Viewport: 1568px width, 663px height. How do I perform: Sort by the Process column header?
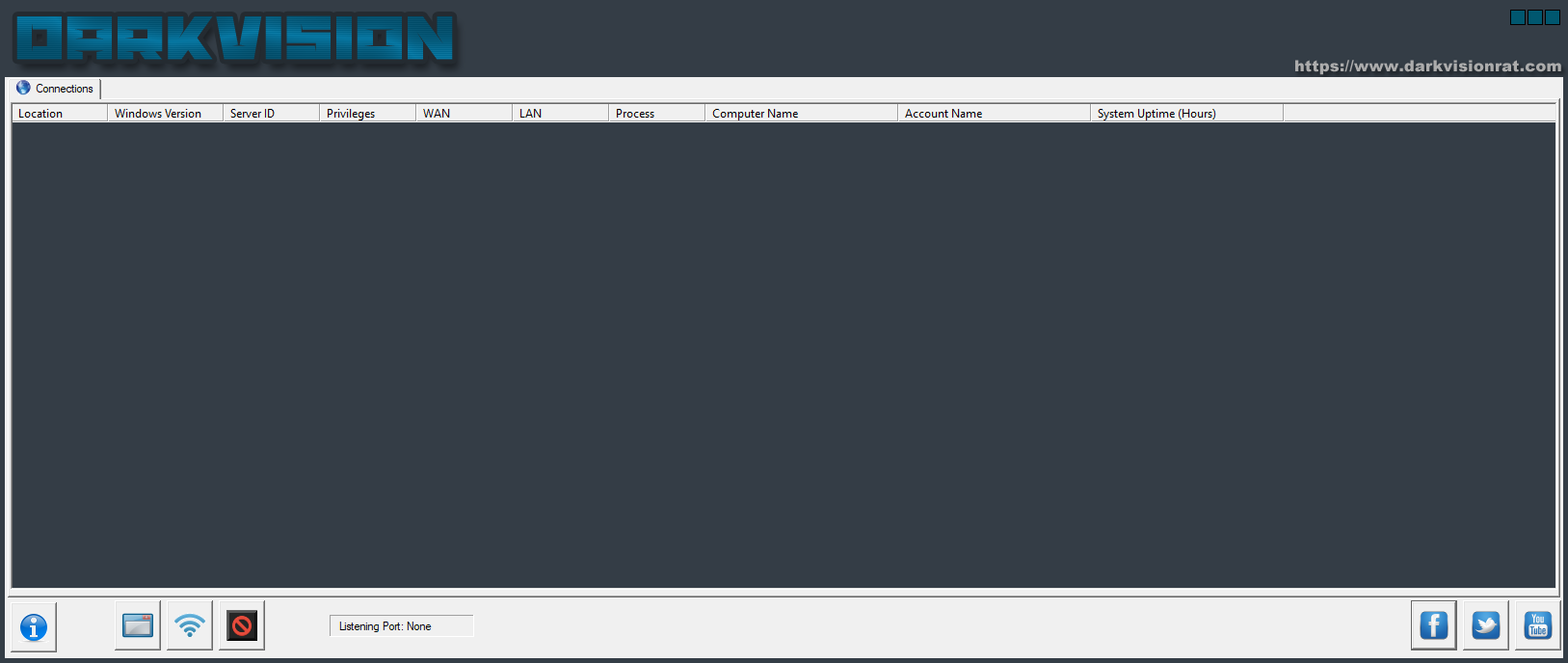point(656,114)
